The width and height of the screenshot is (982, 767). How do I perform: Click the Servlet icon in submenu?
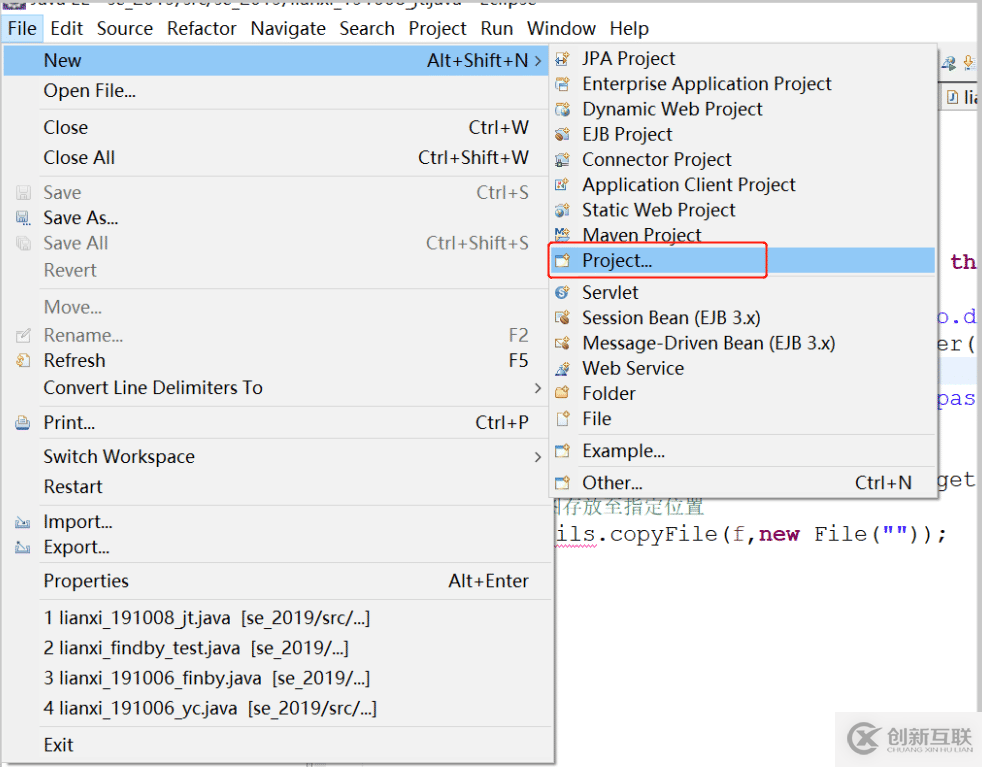[563, 293]
